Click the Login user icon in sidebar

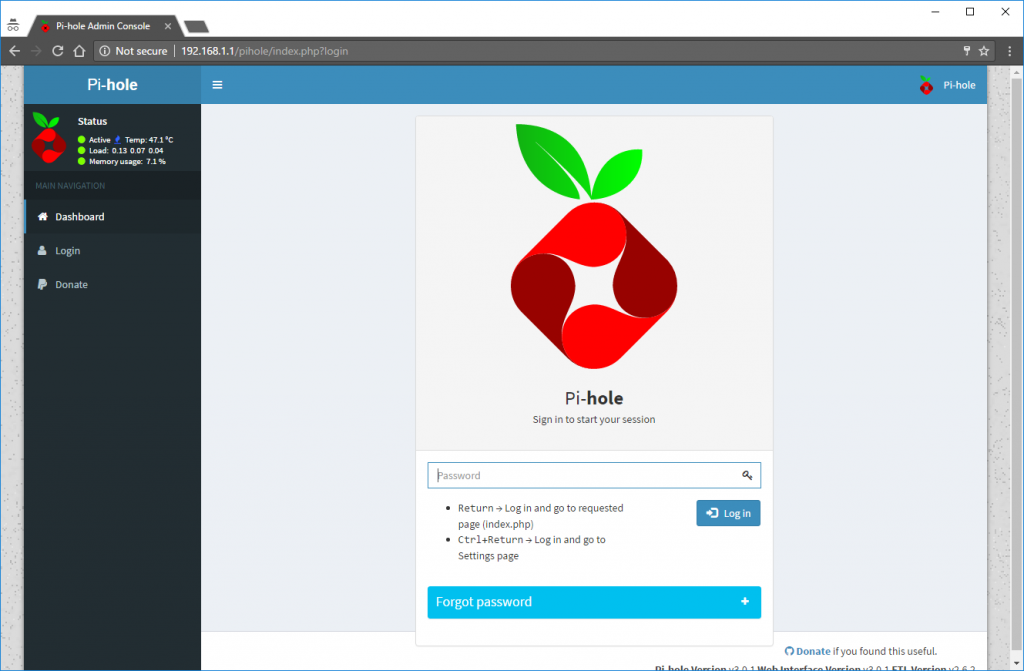41,250
